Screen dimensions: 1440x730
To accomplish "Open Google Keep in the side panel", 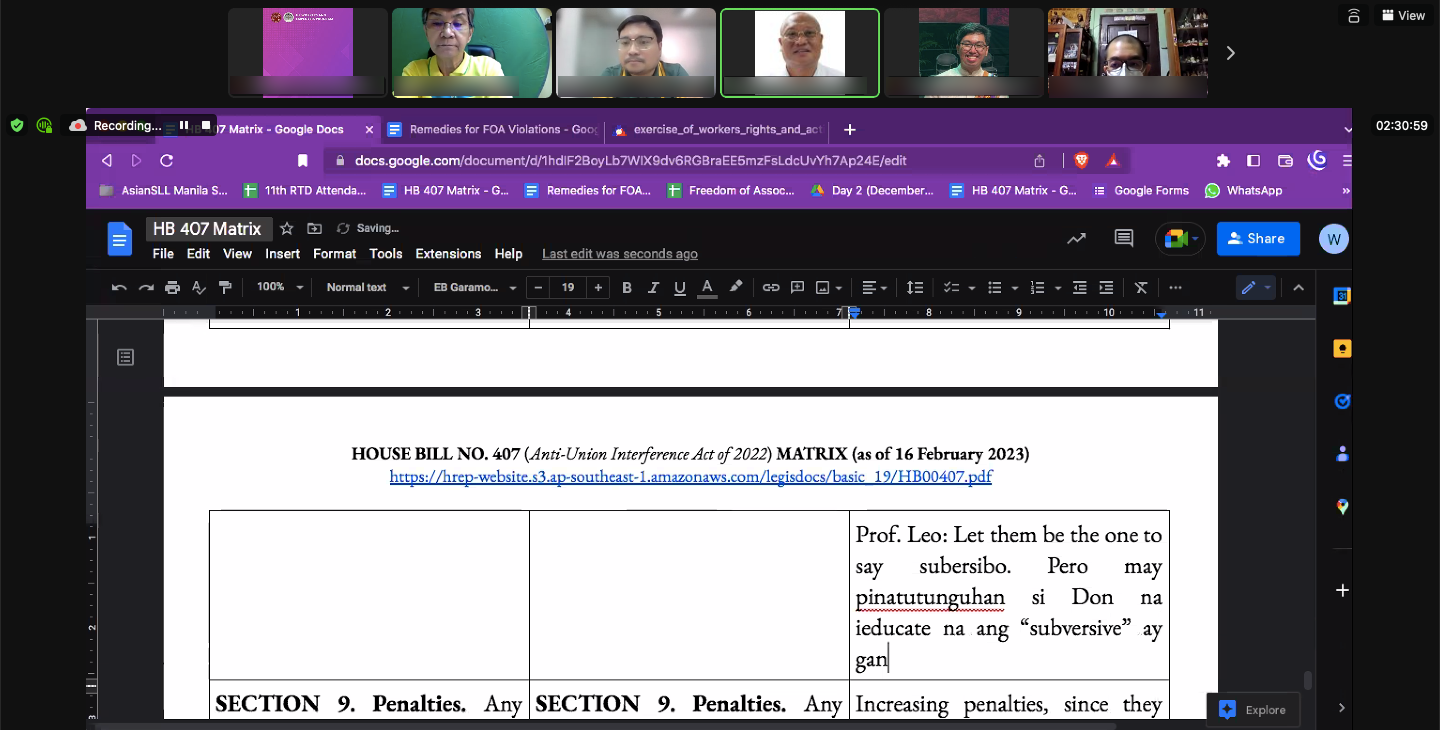I will (1342, 349).
